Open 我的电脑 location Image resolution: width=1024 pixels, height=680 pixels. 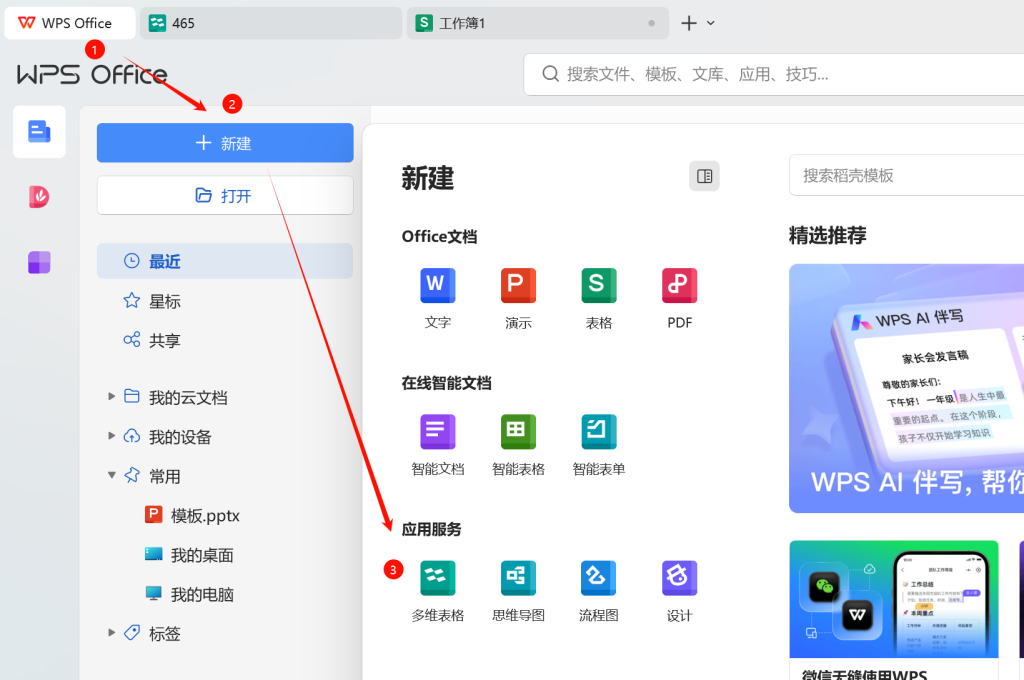tap(189, 594)
